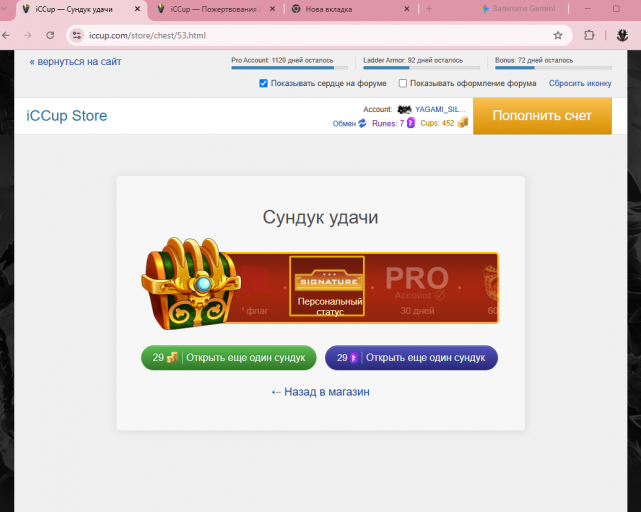Open the browser extensions puzzle icon
This screenshot has width=641, height=512.
click(589, 36)
